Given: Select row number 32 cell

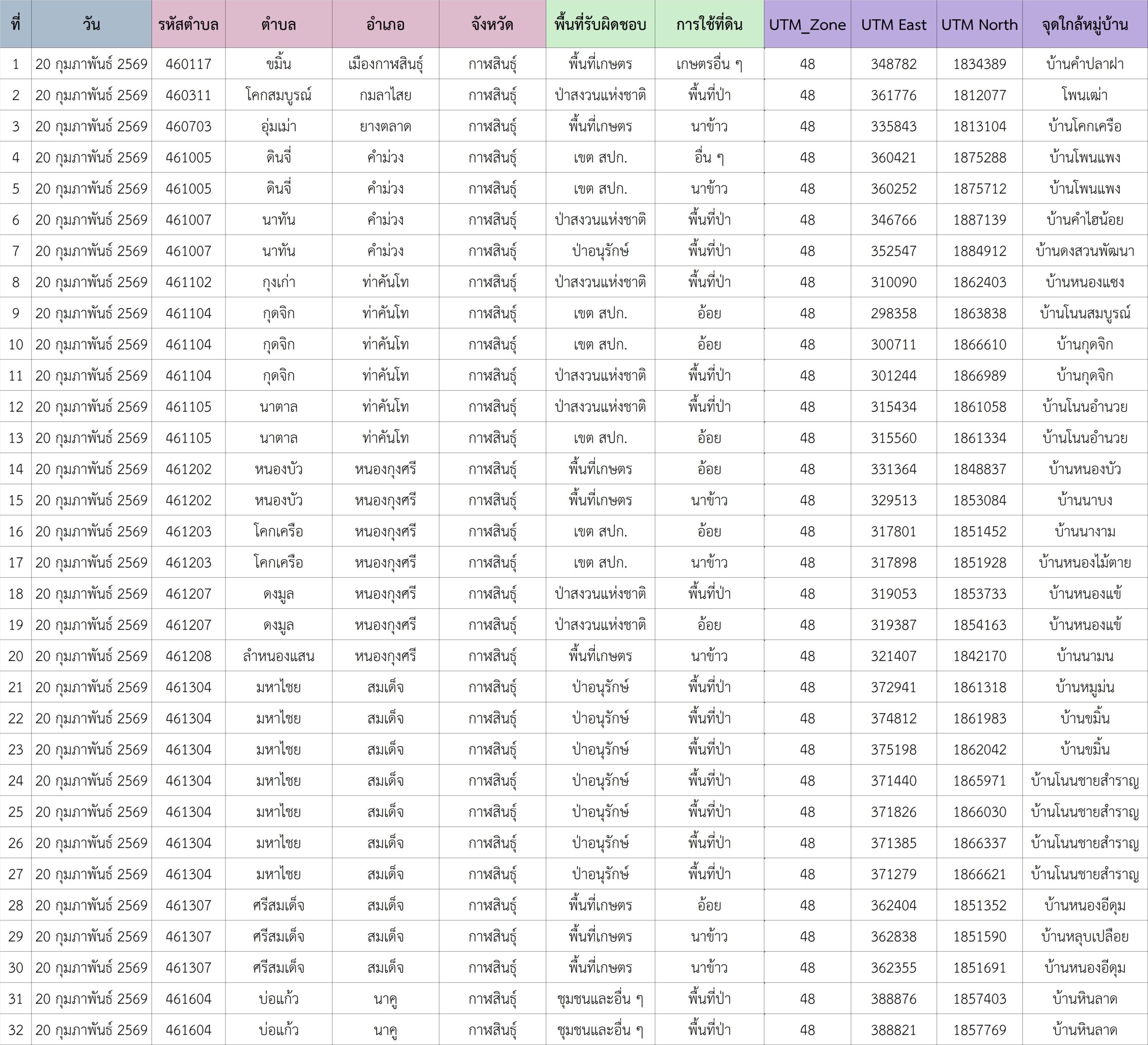Looking at the screenshot, I should click(15, 1030).
